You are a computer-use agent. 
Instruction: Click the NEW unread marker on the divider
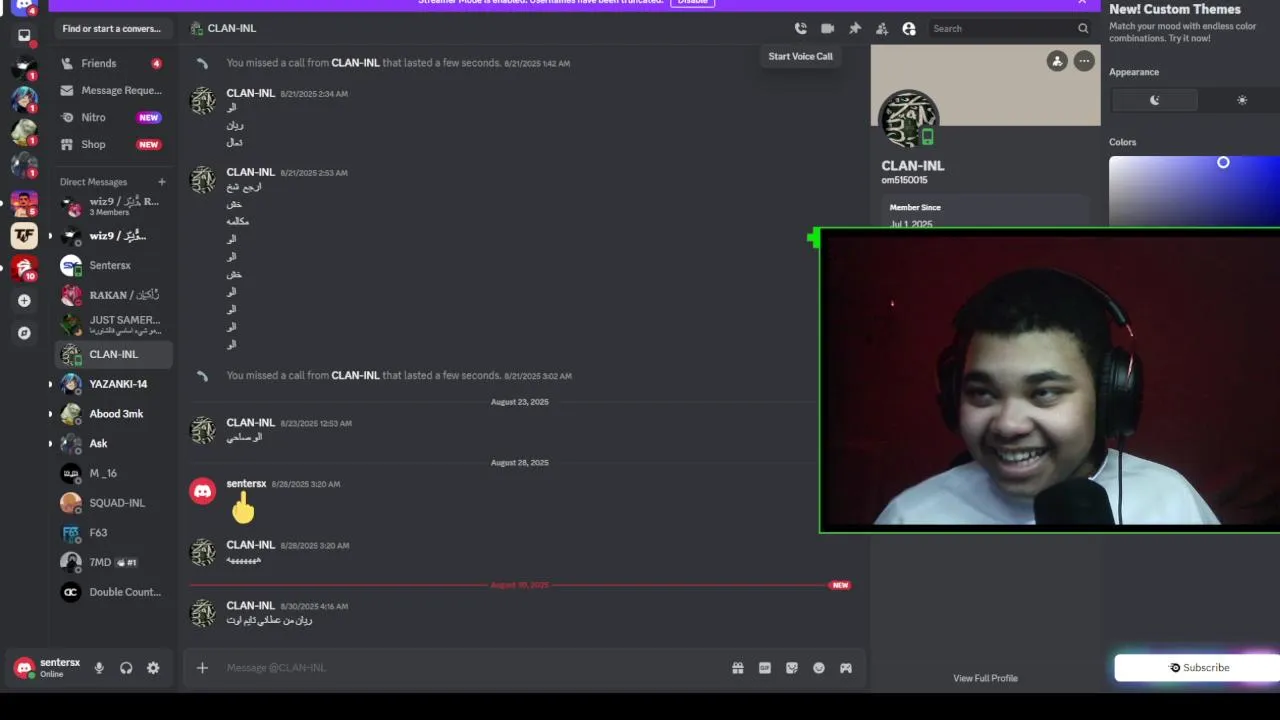coord(840,585)
